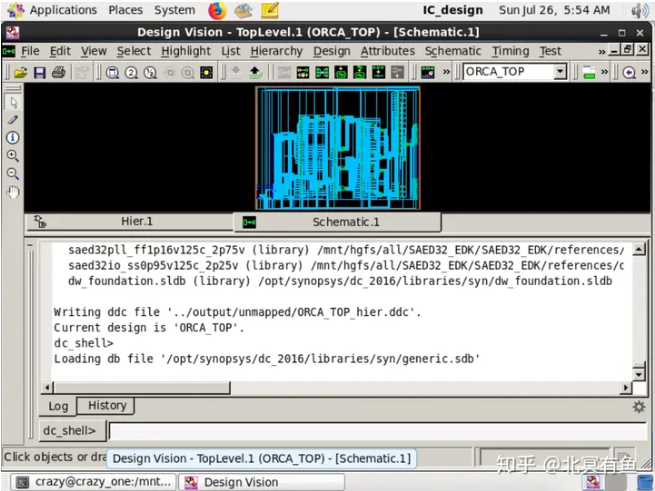655x491 pixels.
Task: Open the Hierarchy menu
Action: (x=277, y=51)
